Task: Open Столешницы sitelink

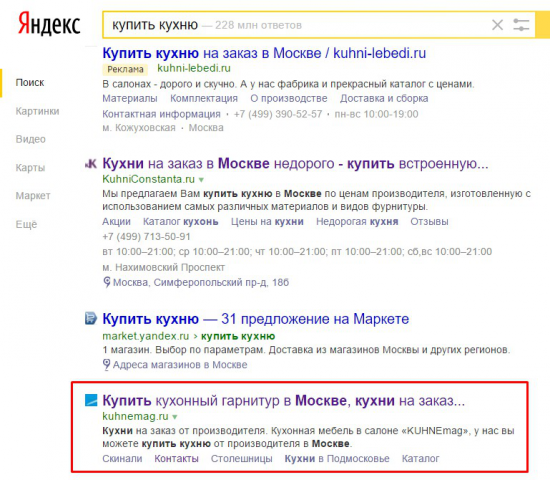Action: point(241,459)
